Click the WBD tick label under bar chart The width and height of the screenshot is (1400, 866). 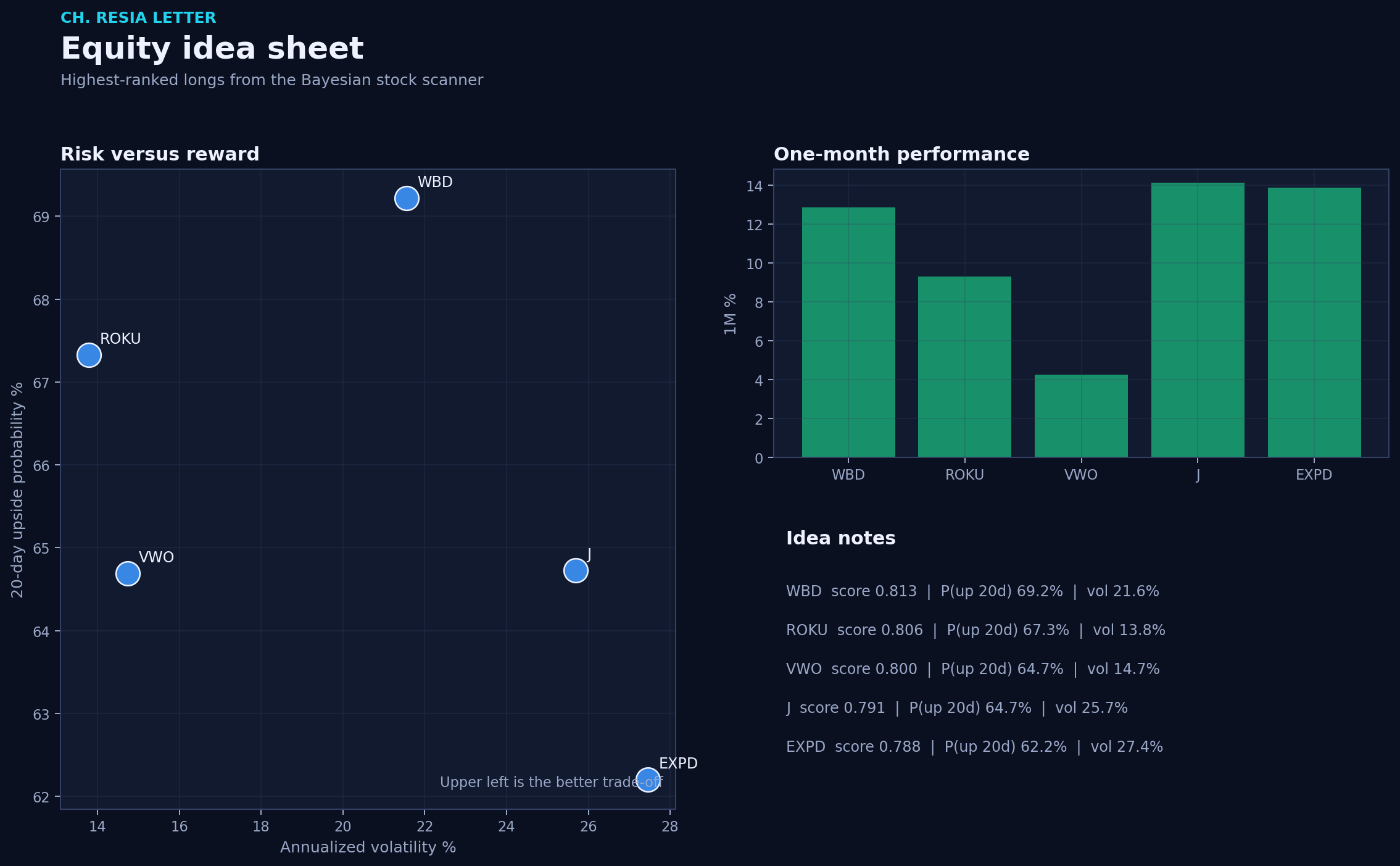[x=848, y=475]
